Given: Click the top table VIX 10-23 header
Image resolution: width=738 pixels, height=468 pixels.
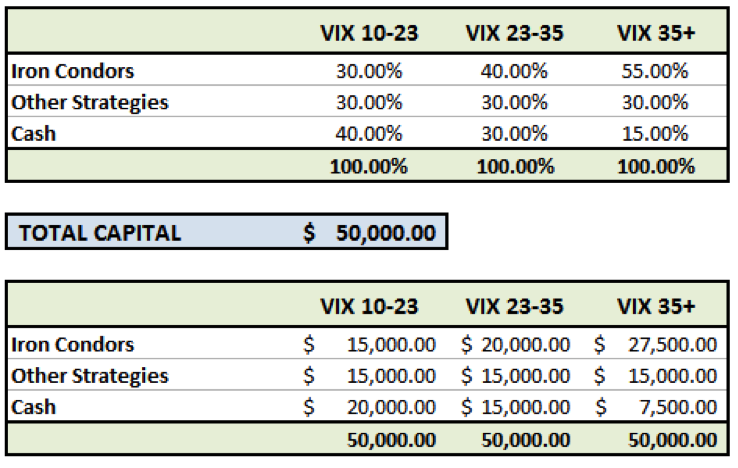Looking at the screenshot, I should click(369, 33).
